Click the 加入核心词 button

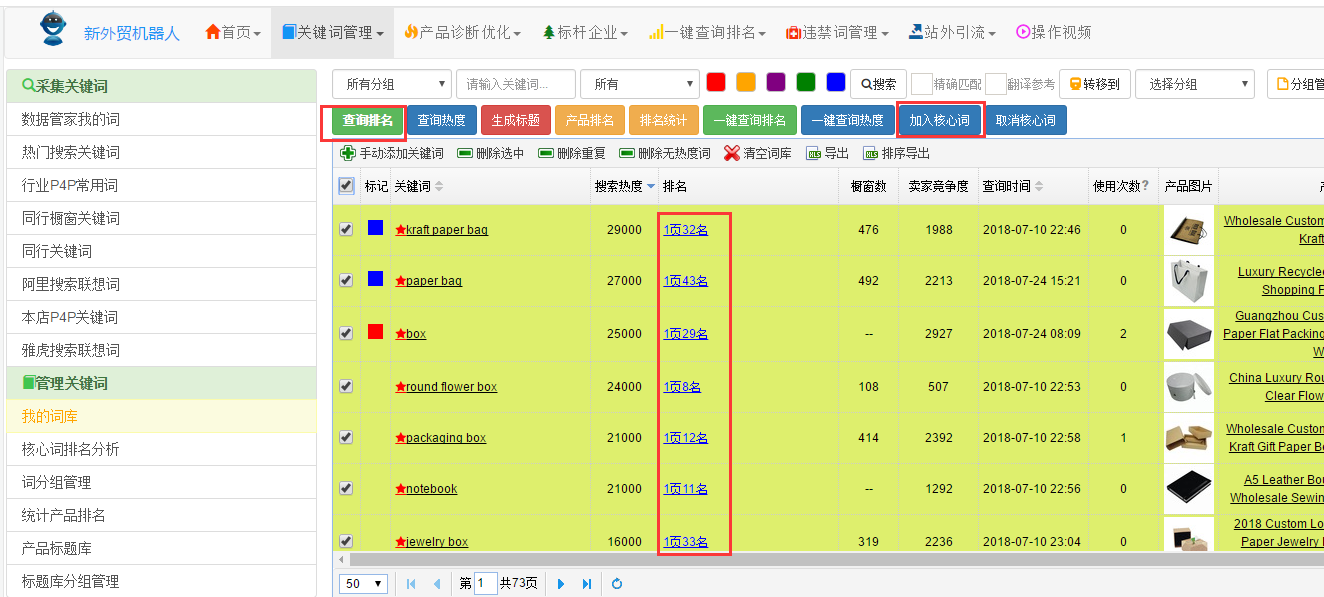tap(940, 120)
